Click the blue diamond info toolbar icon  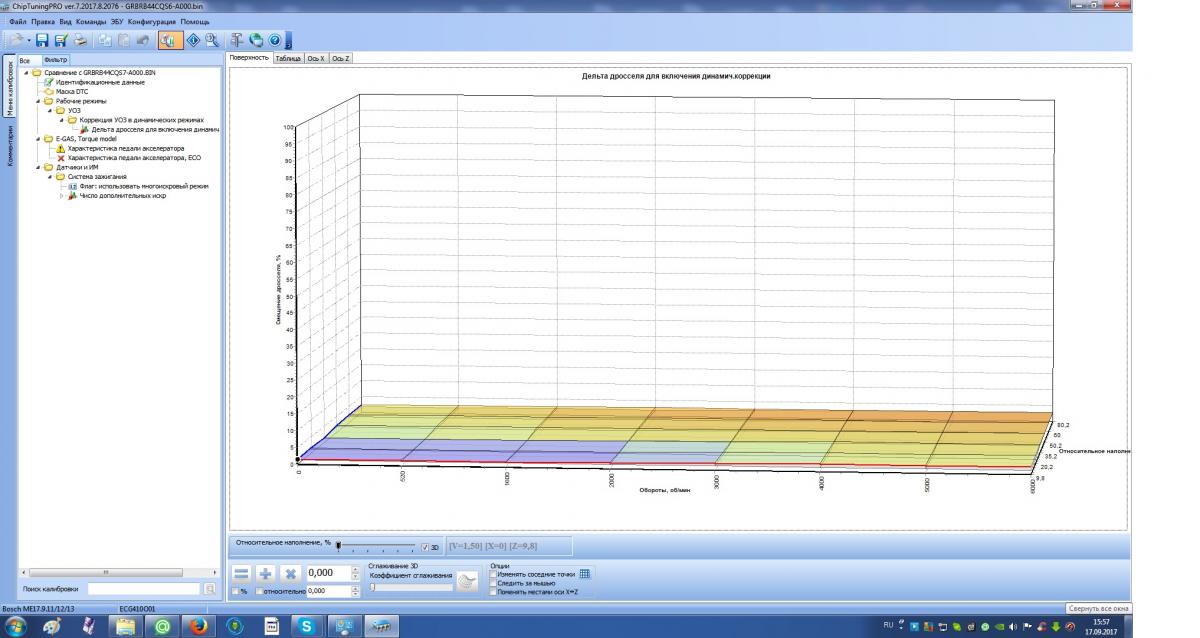pyautogui.click(x=193, y=41)
